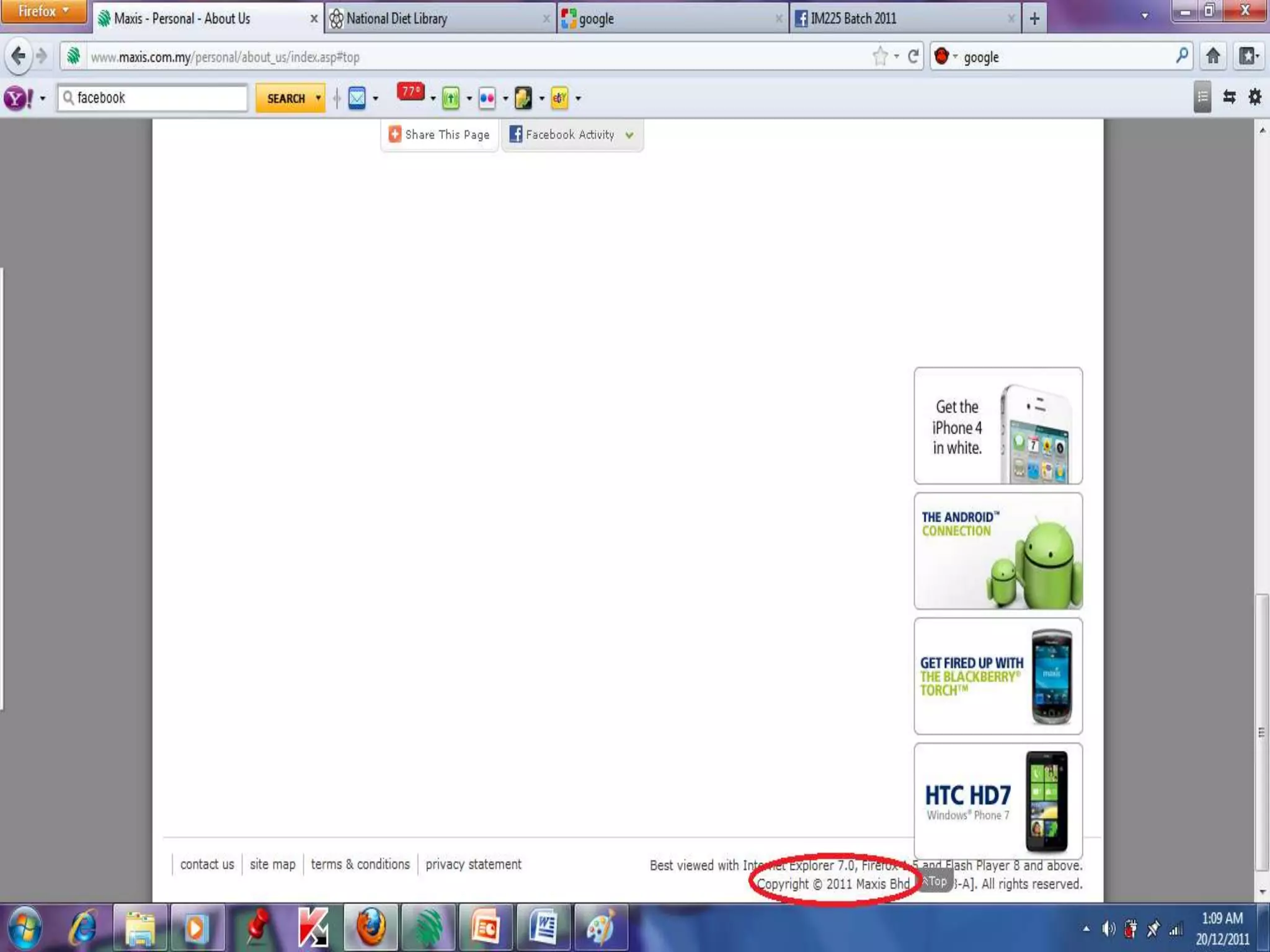Screen dimensions: 1270x952
Task: Click the 77° weather toolbar icon
Action: (x=411, y=93)
